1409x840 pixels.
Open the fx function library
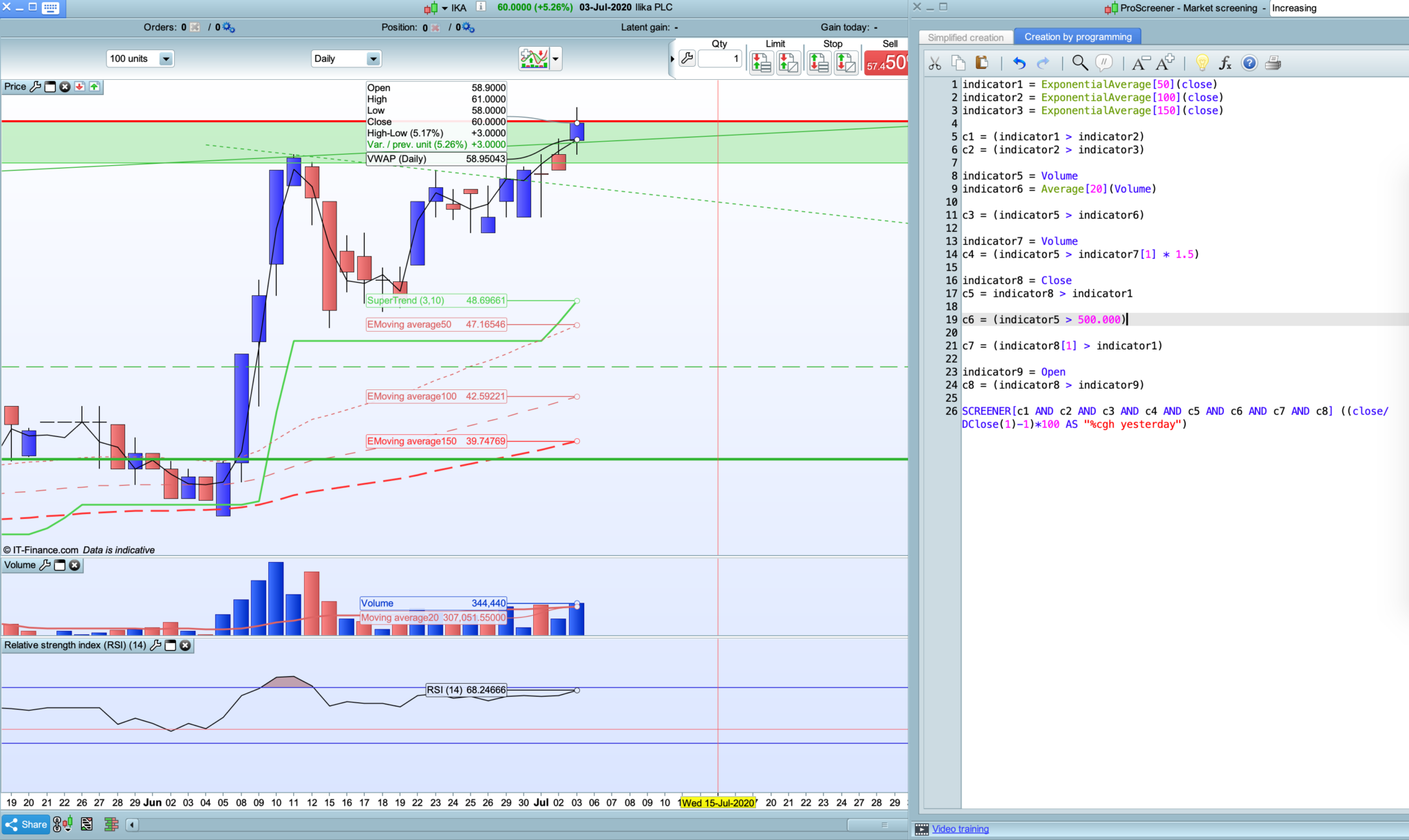(x=1225, y=63)
